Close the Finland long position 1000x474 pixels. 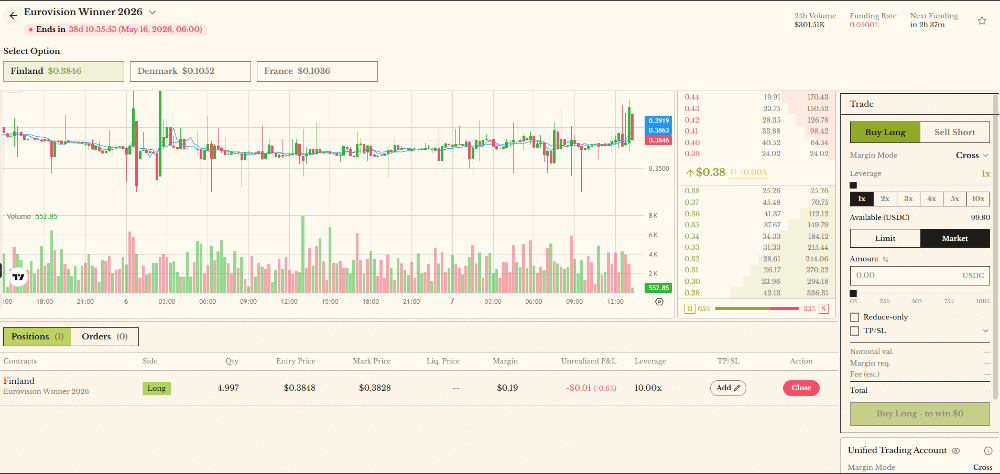pos(801,388)
